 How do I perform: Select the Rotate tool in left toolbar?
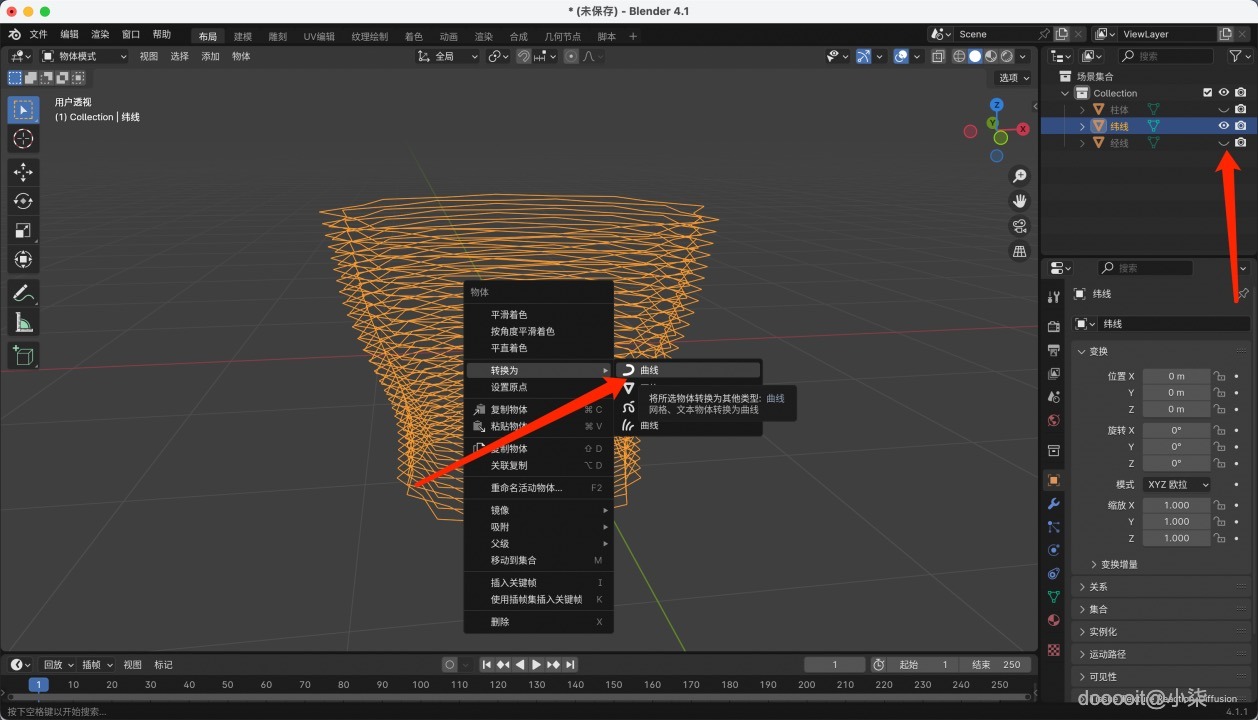(24, 201)
